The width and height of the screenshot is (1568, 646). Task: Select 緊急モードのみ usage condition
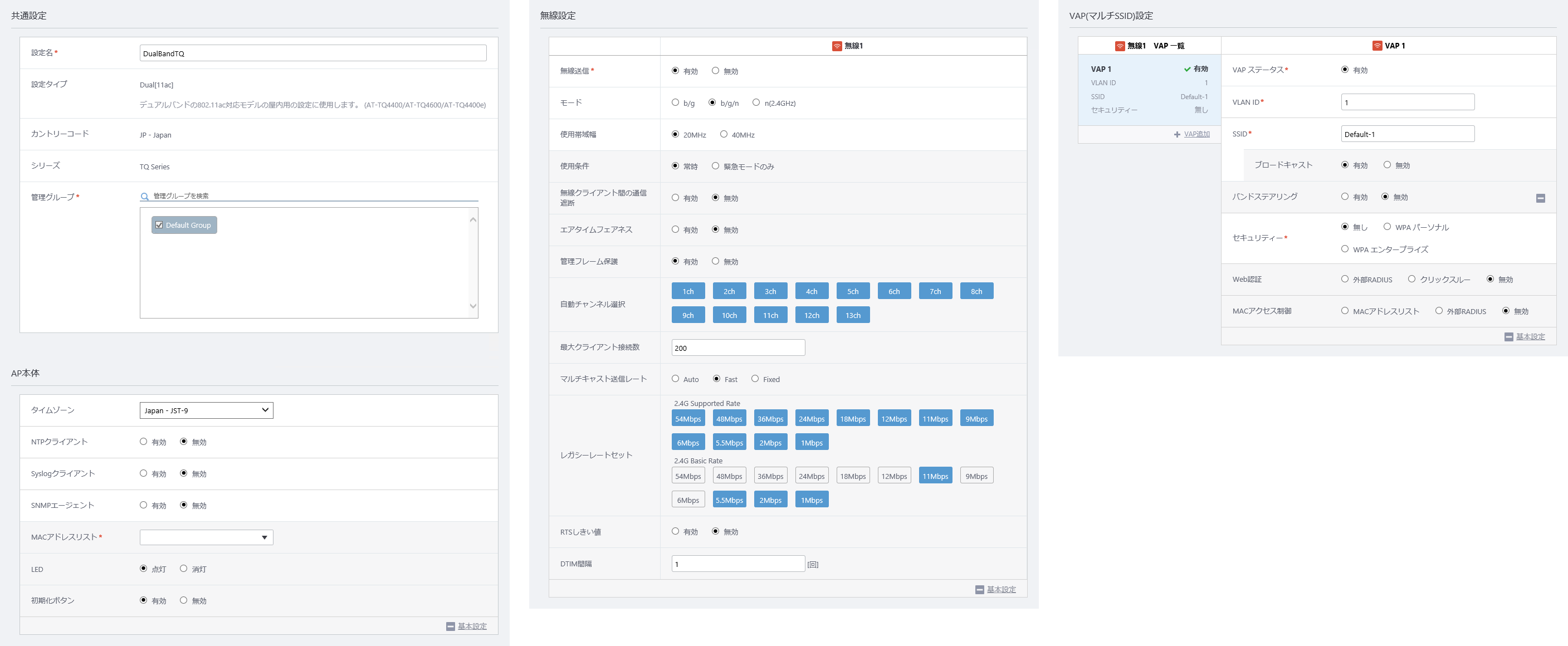tap(715, 166)
